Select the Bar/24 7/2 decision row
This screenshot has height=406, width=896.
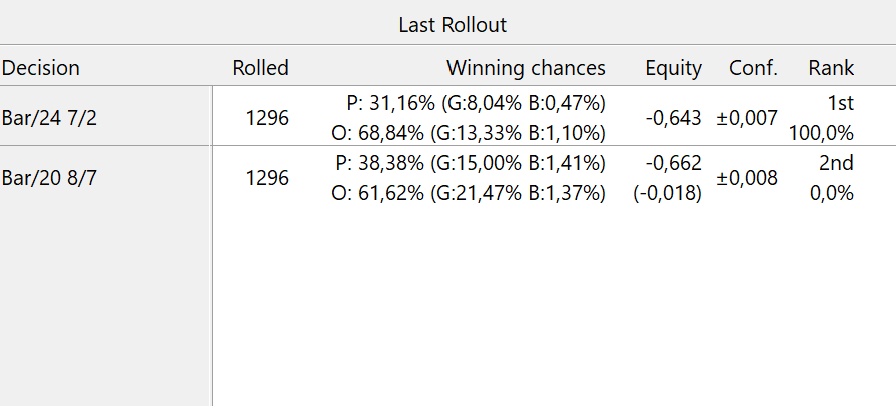point(50,117)
